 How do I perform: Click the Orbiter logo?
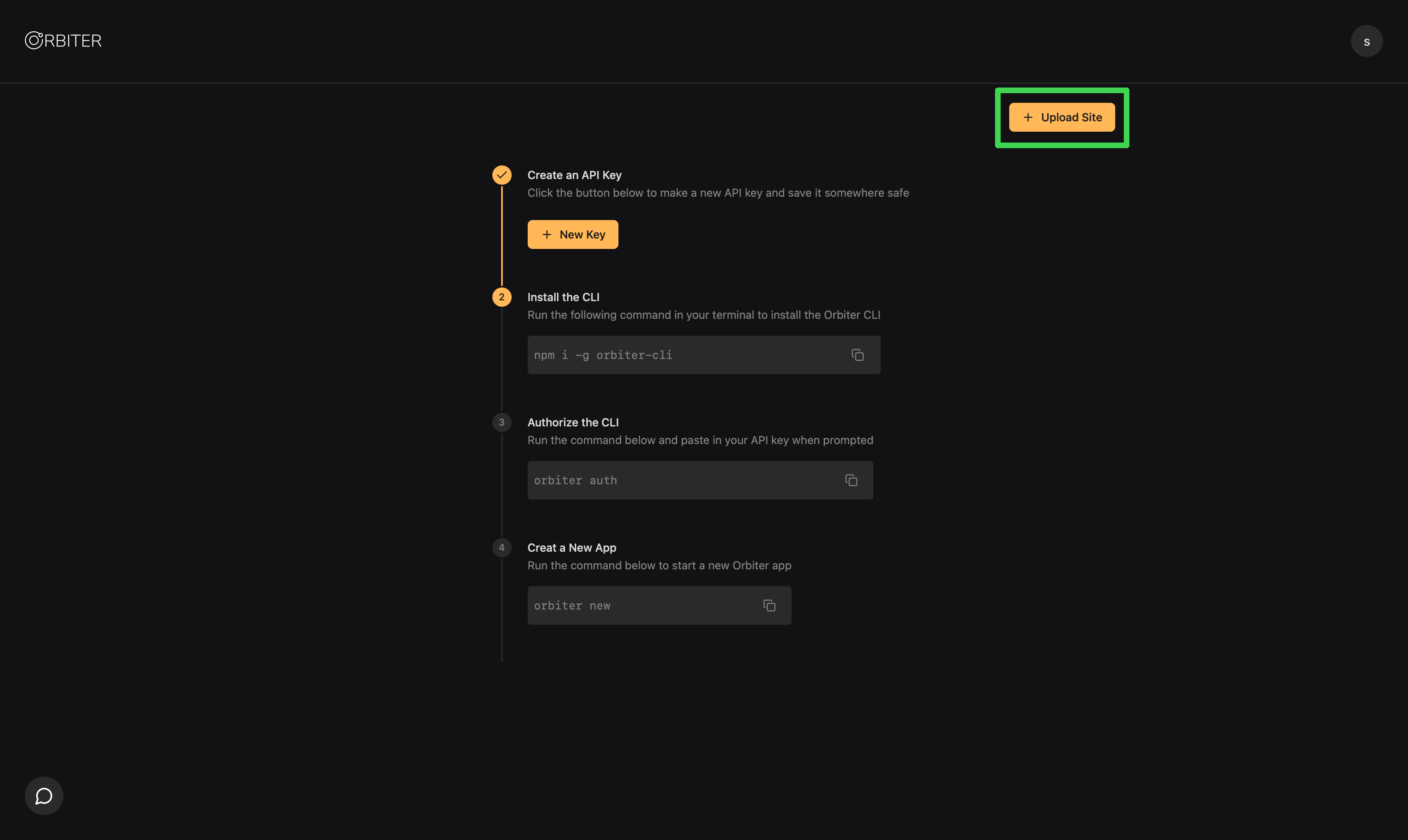[63, 40]
